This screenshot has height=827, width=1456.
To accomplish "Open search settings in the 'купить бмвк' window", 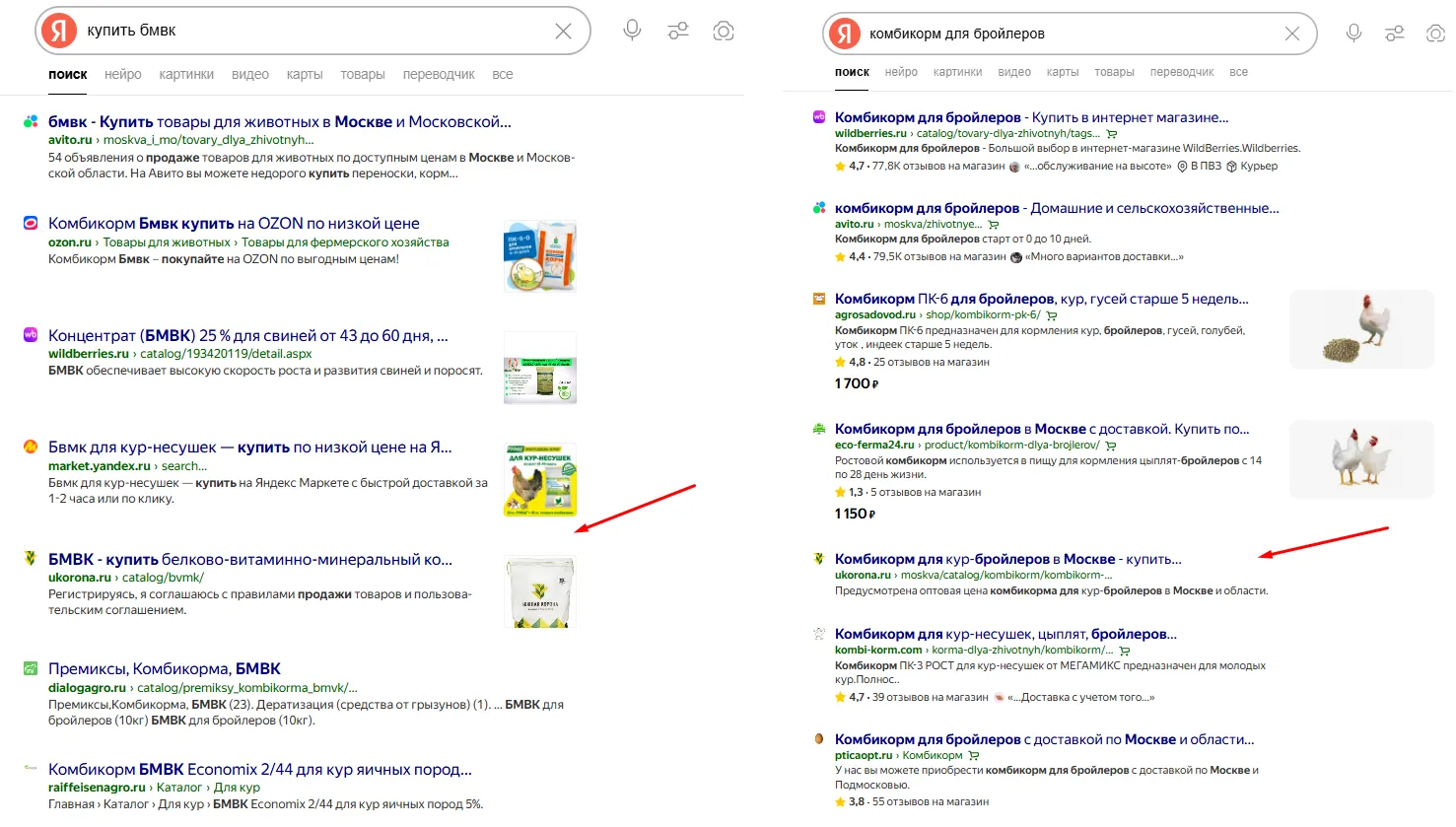I will pos(678,32).
